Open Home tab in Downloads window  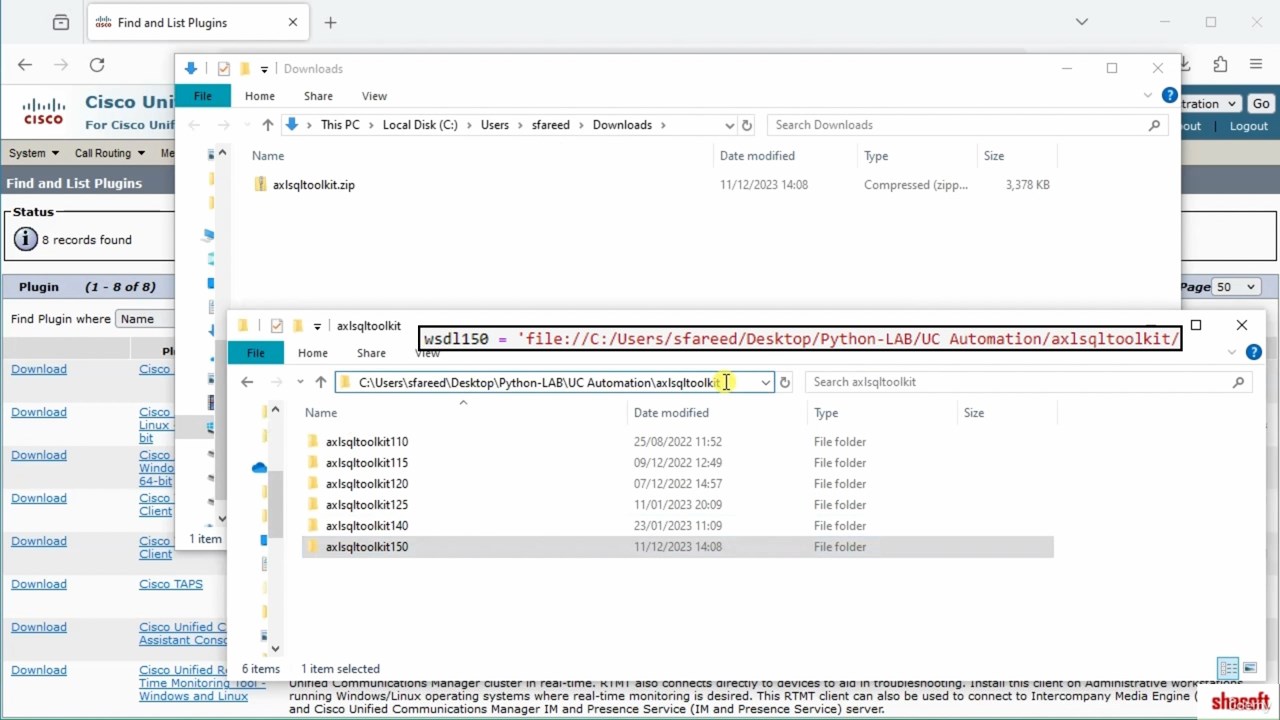tap(260, 96)
